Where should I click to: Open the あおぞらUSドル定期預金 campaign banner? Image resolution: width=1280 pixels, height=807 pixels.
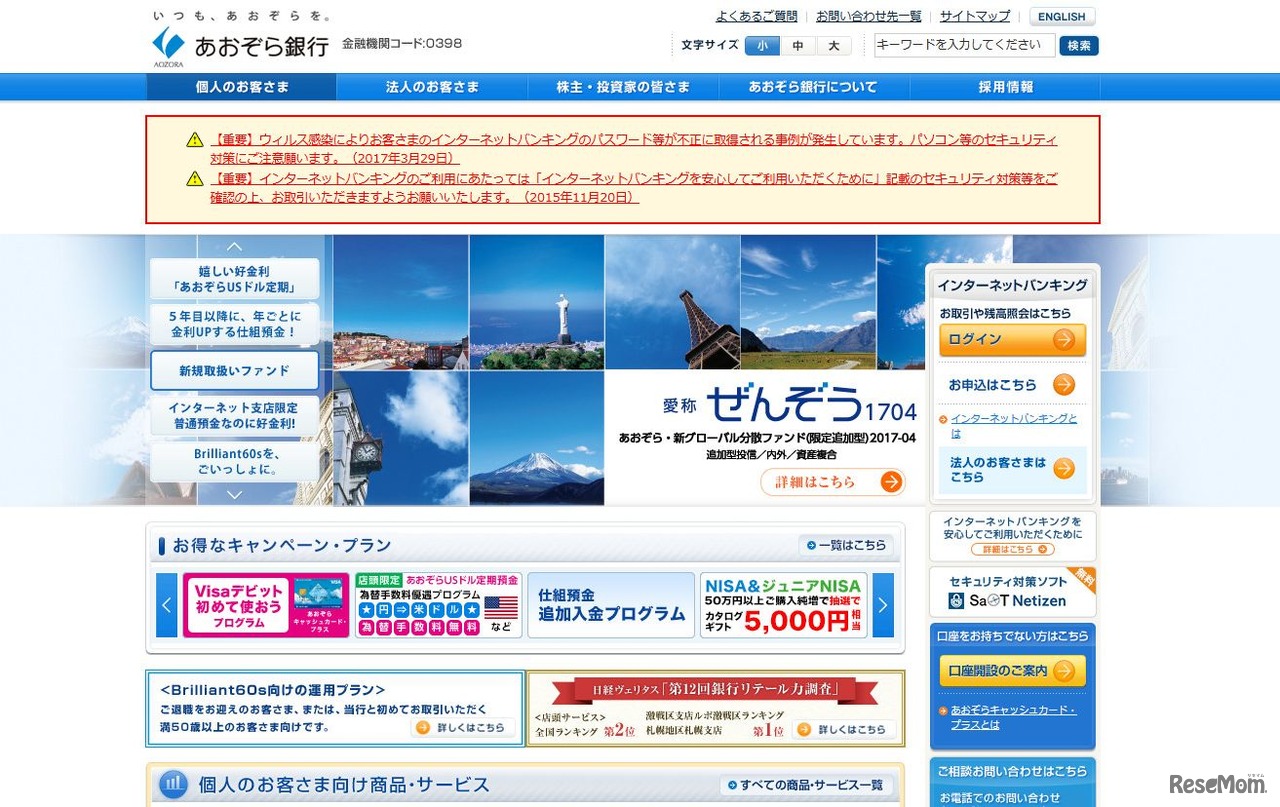438,605
